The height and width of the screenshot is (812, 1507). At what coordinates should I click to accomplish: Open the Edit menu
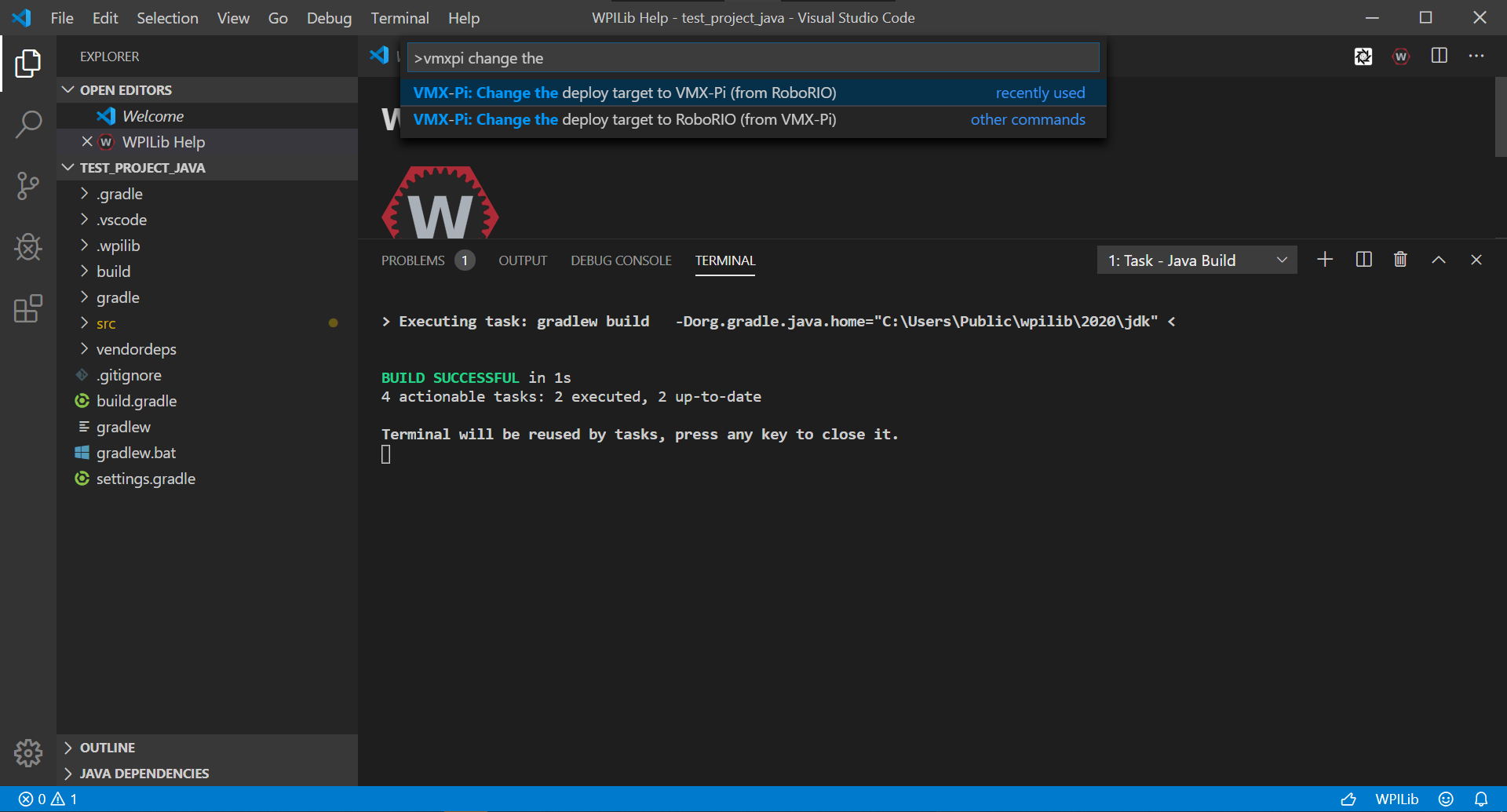coord(105,18)
